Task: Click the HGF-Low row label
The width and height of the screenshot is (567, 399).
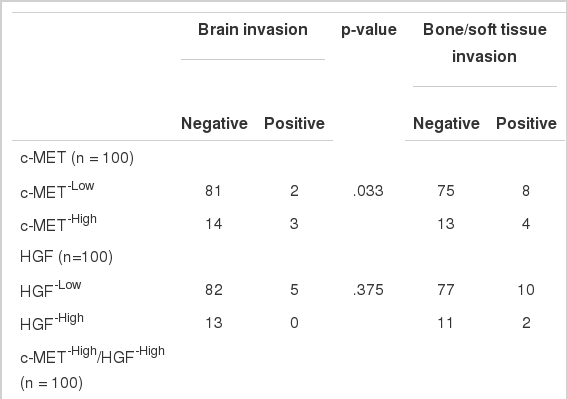Action: click(x=51, y=289)
